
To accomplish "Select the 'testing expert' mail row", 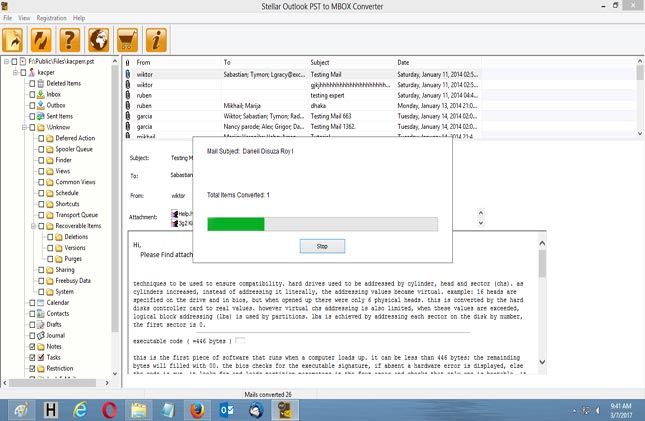I will (x=302, y=95).
